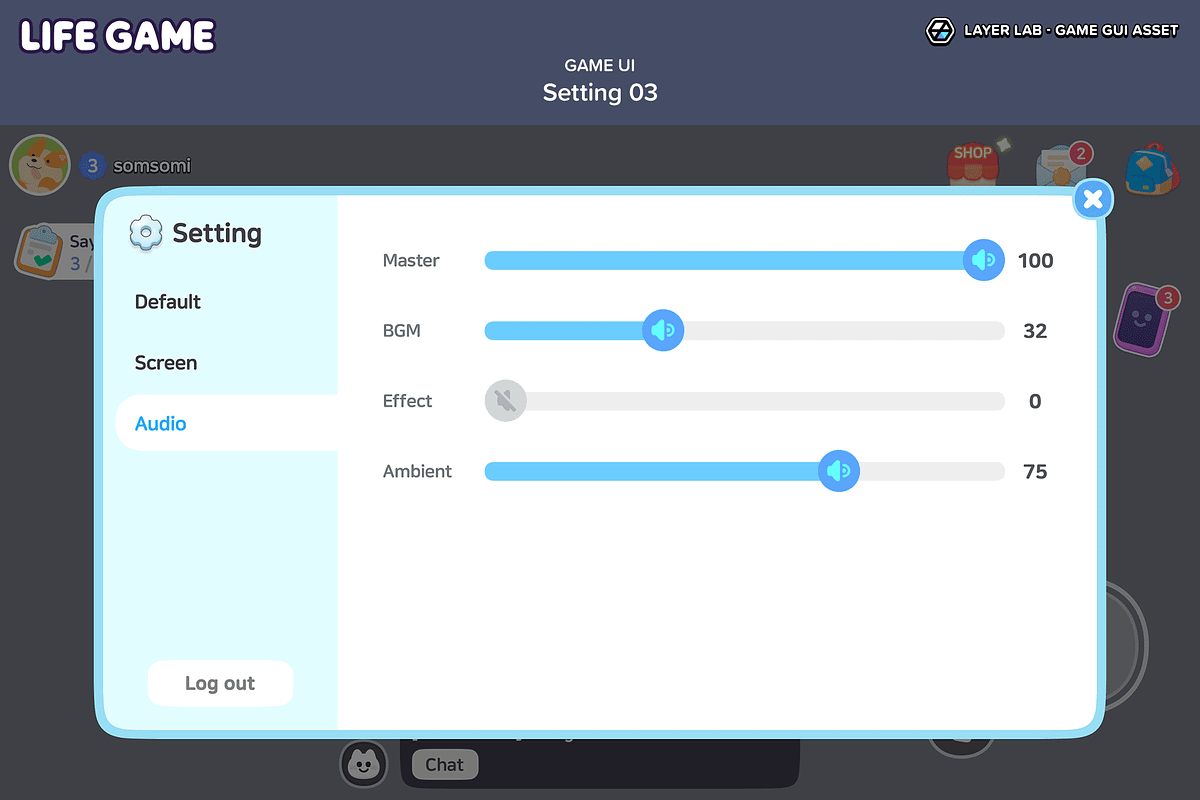Click the BGM volume value 32

1035,331
